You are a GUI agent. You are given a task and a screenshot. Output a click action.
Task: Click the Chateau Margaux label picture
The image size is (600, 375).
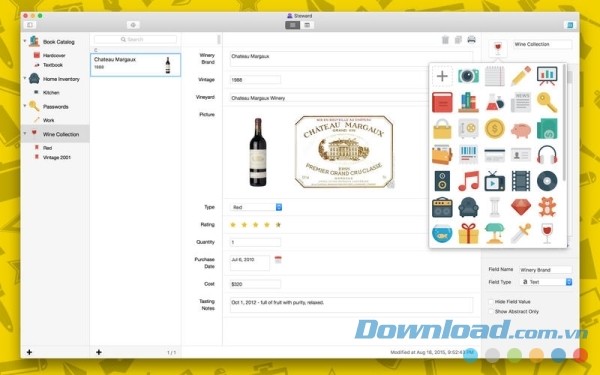pyautogui.click(x=344, y=152)
